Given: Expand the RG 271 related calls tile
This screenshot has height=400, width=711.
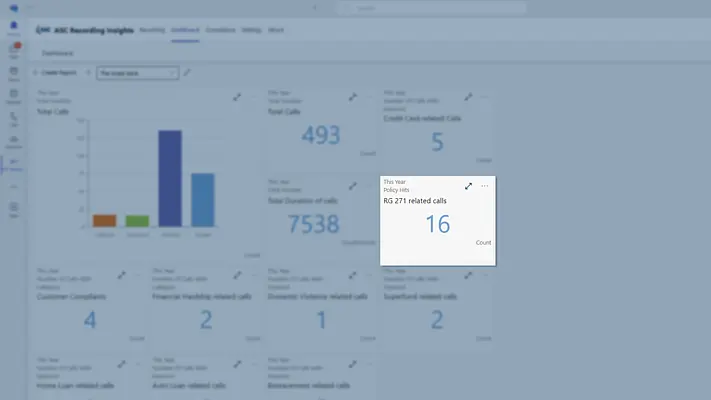Looking at the screenshot, I should [468, 186].
